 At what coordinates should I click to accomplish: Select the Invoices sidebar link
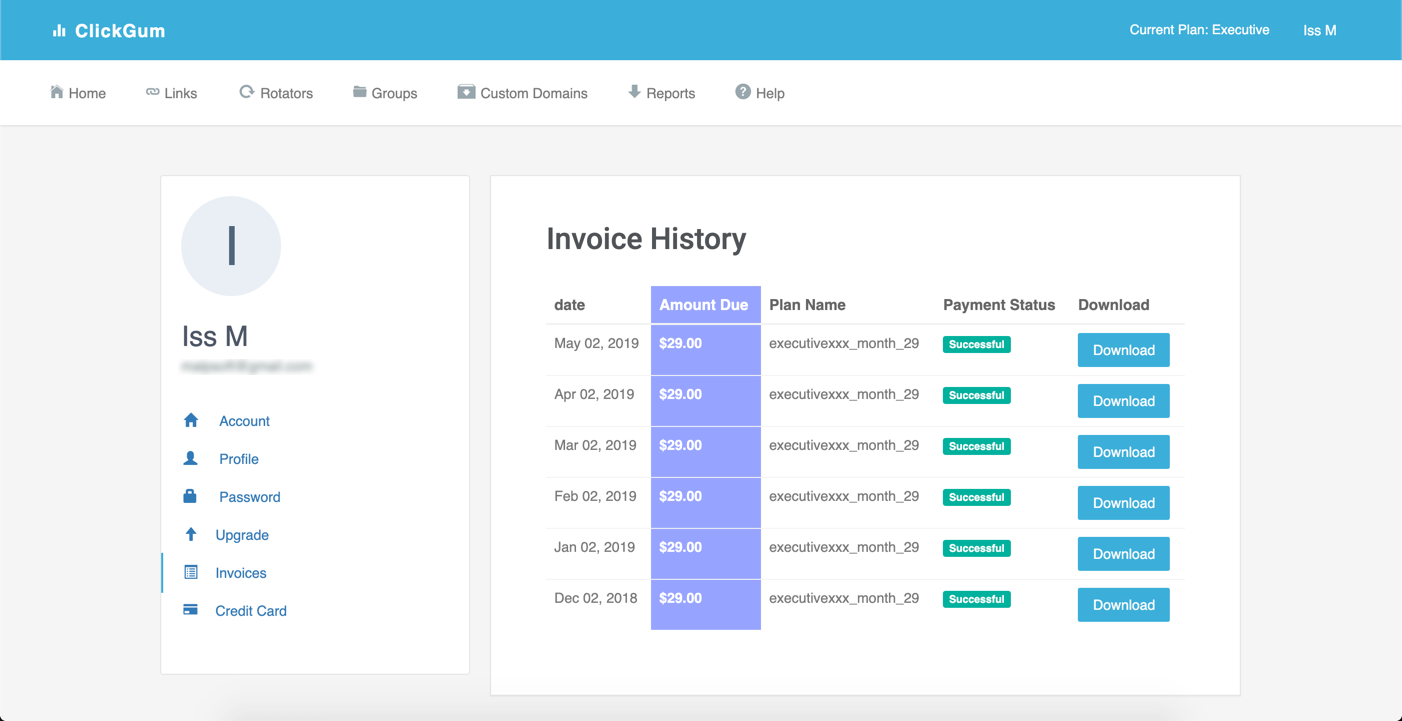pos(241,573)
